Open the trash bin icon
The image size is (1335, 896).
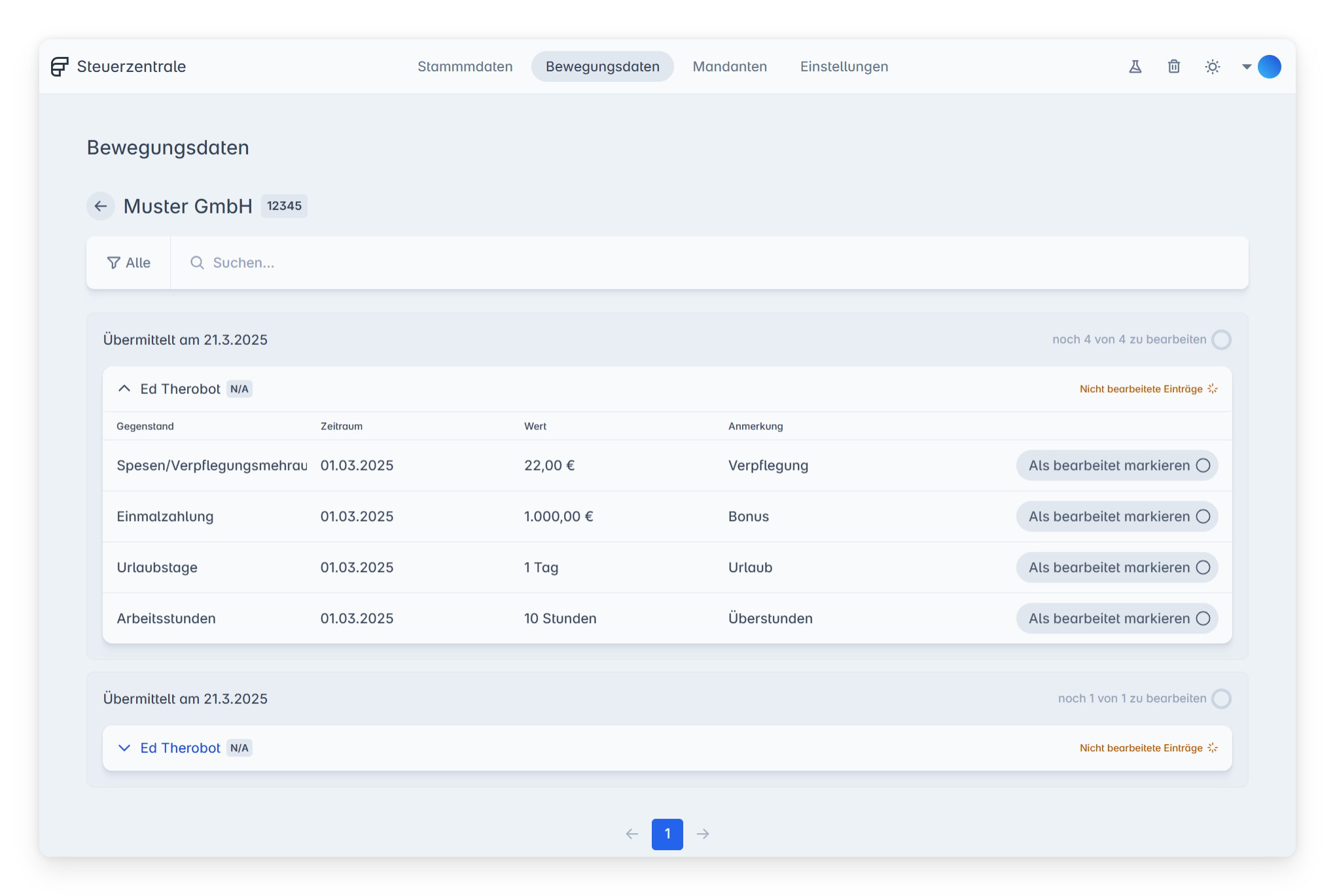coord(1174,67)
